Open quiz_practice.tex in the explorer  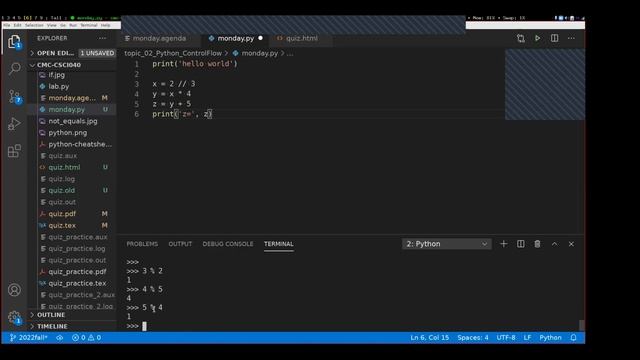77,283
